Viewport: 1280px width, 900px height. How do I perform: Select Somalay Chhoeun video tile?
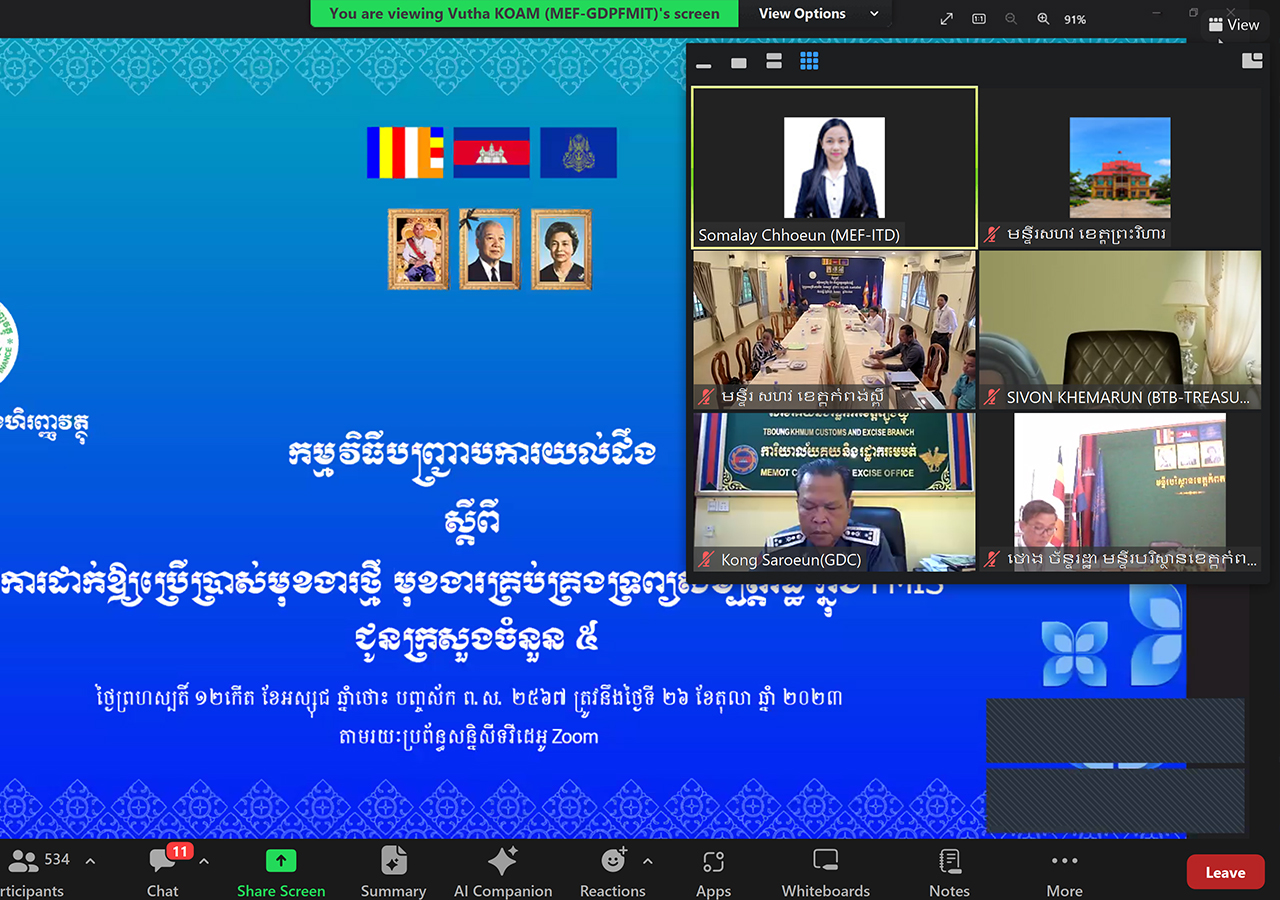click(x=834, y=167)
